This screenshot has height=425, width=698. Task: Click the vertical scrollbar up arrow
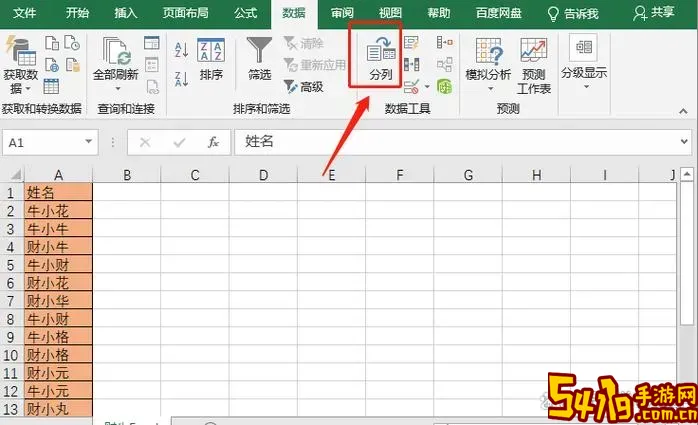(687, 174)
